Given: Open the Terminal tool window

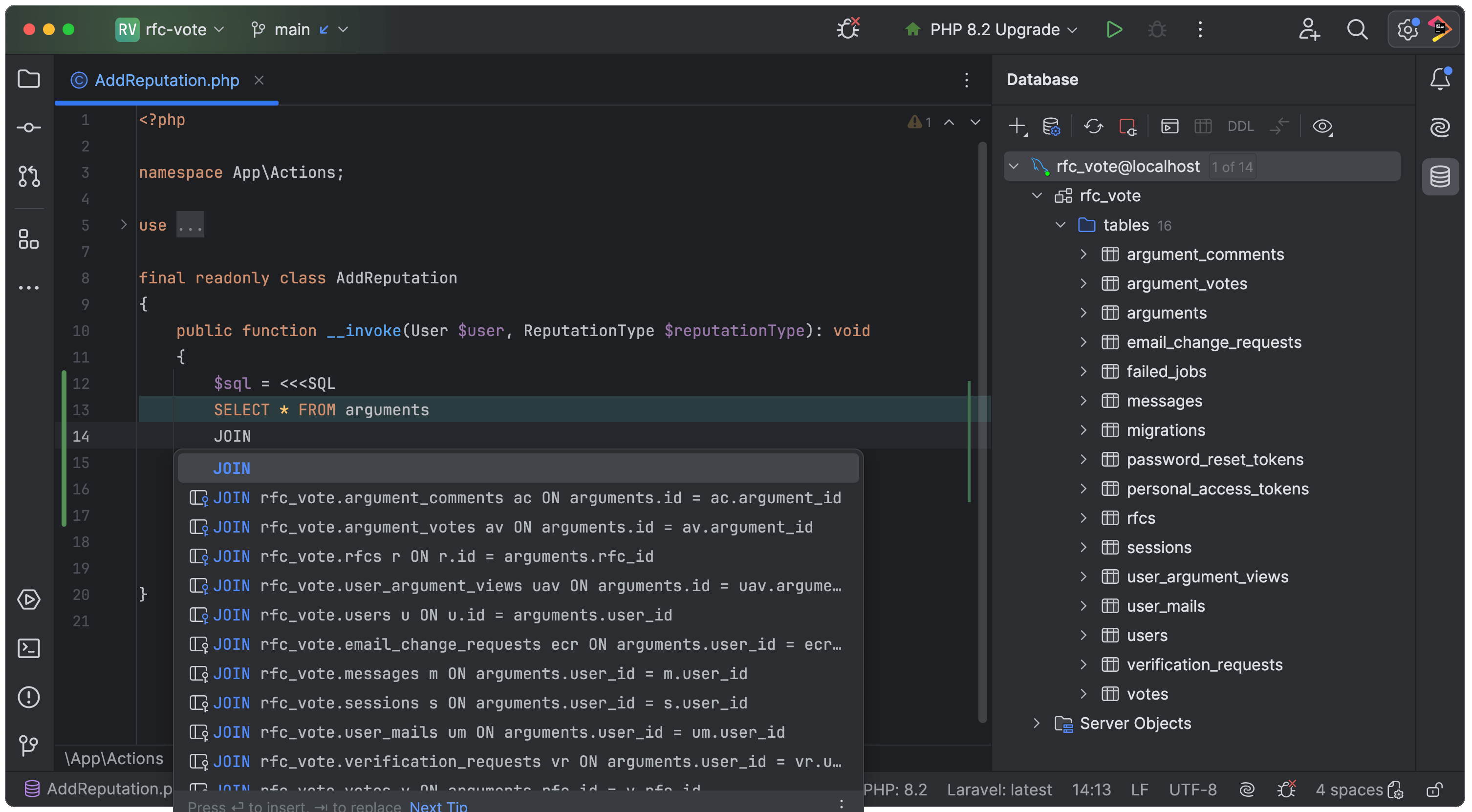Looking at the screenshot, I should [x=28, y=648].
